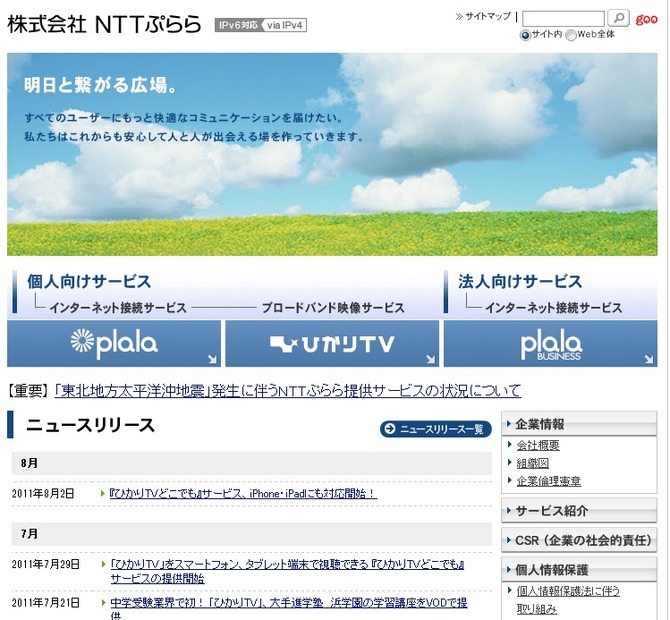Click the search magnifier button
Viewport: 670px width, 620px height.
click(619, 18)
